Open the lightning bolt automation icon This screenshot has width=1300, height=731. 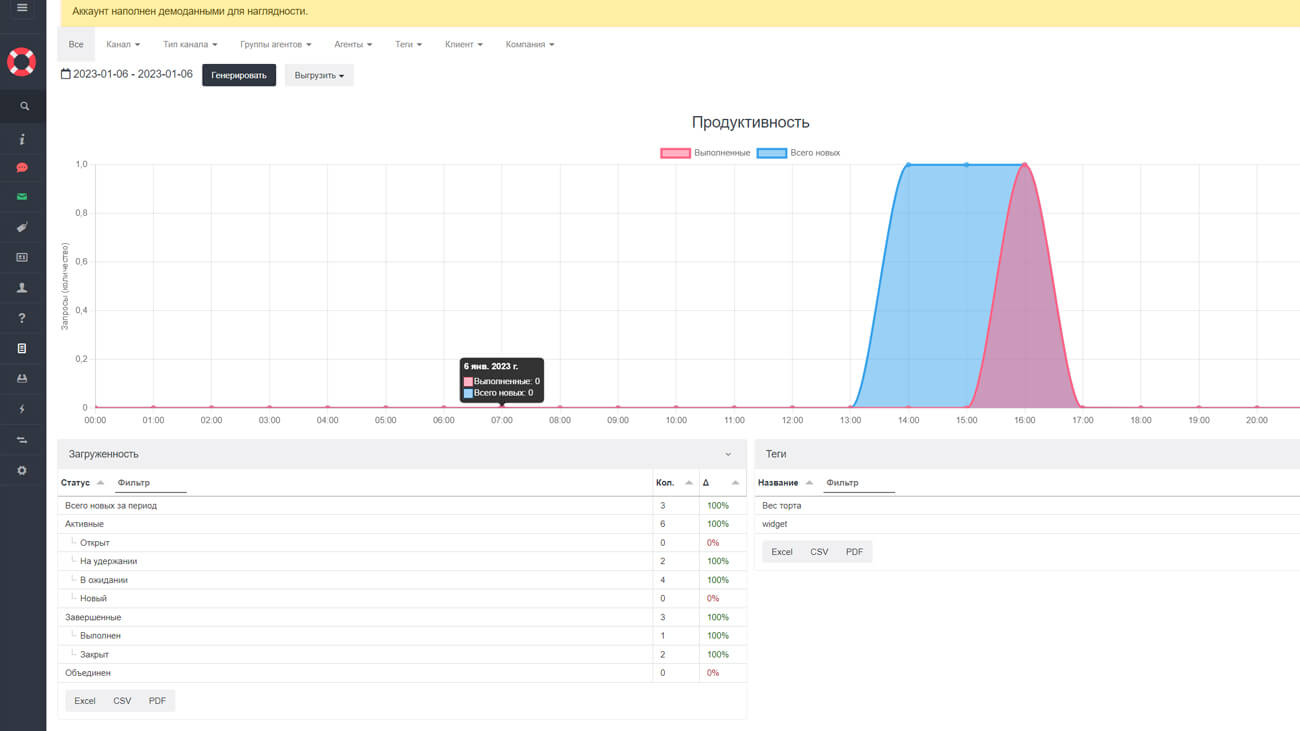coord(22,409)
